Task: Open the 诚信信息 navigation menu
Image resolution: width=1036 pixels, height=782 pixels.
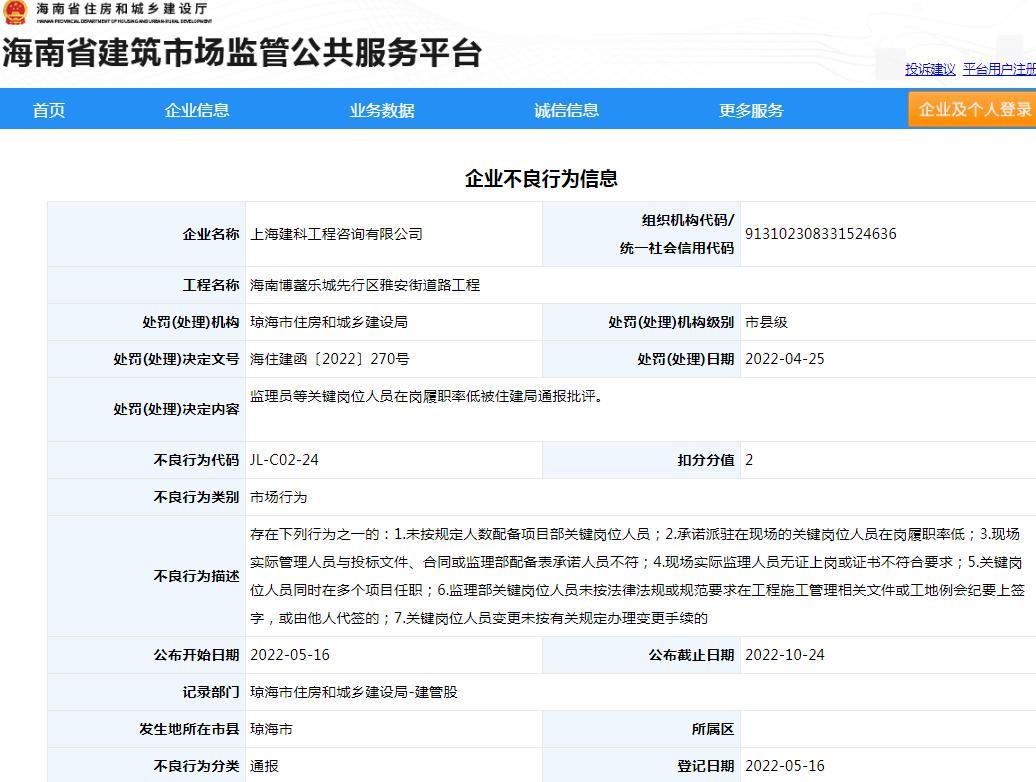Action: point(566,110)
